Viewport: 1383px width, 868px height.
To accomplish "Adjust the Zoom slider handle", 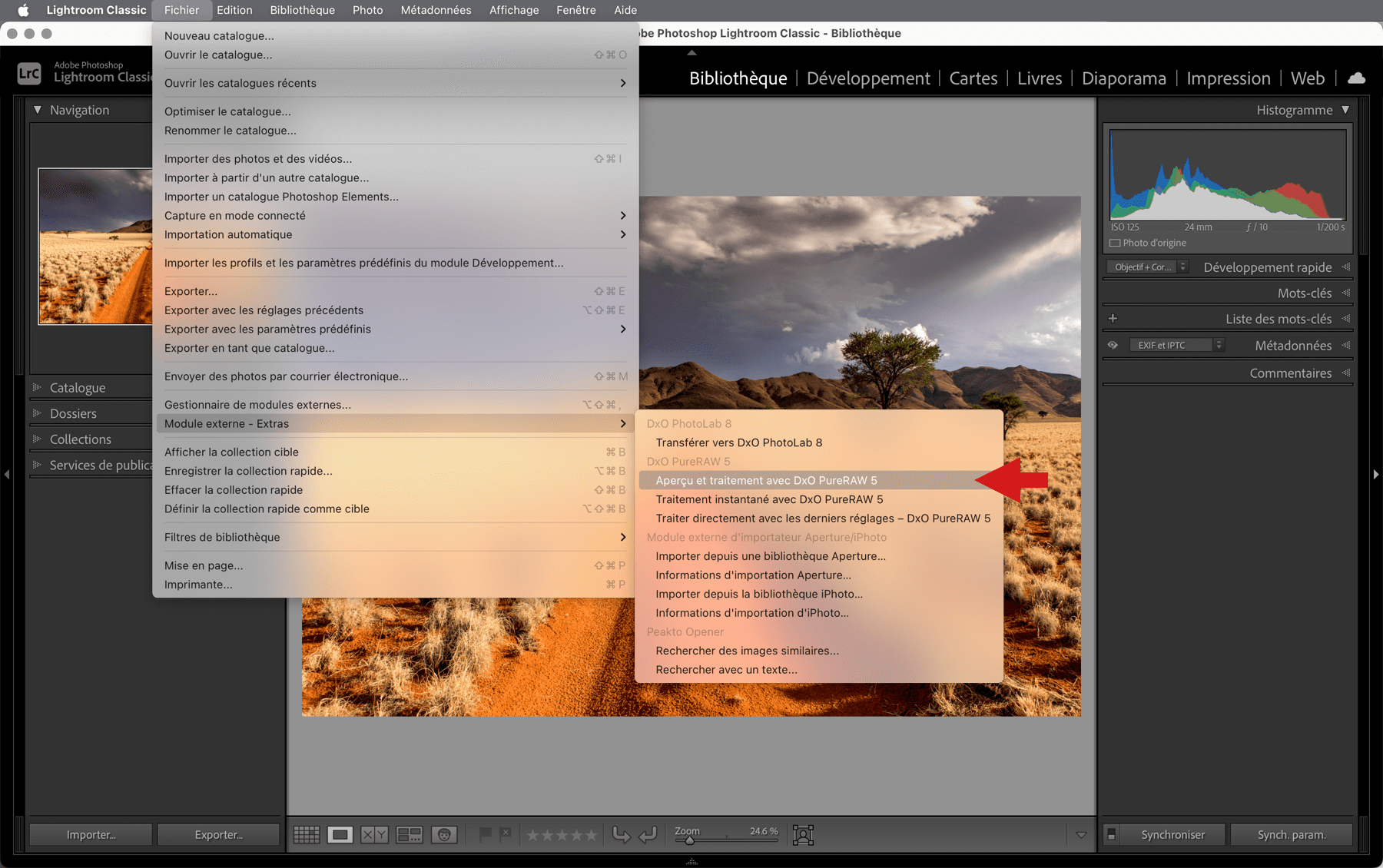I will pyautogui.click(x=689, y=840).
